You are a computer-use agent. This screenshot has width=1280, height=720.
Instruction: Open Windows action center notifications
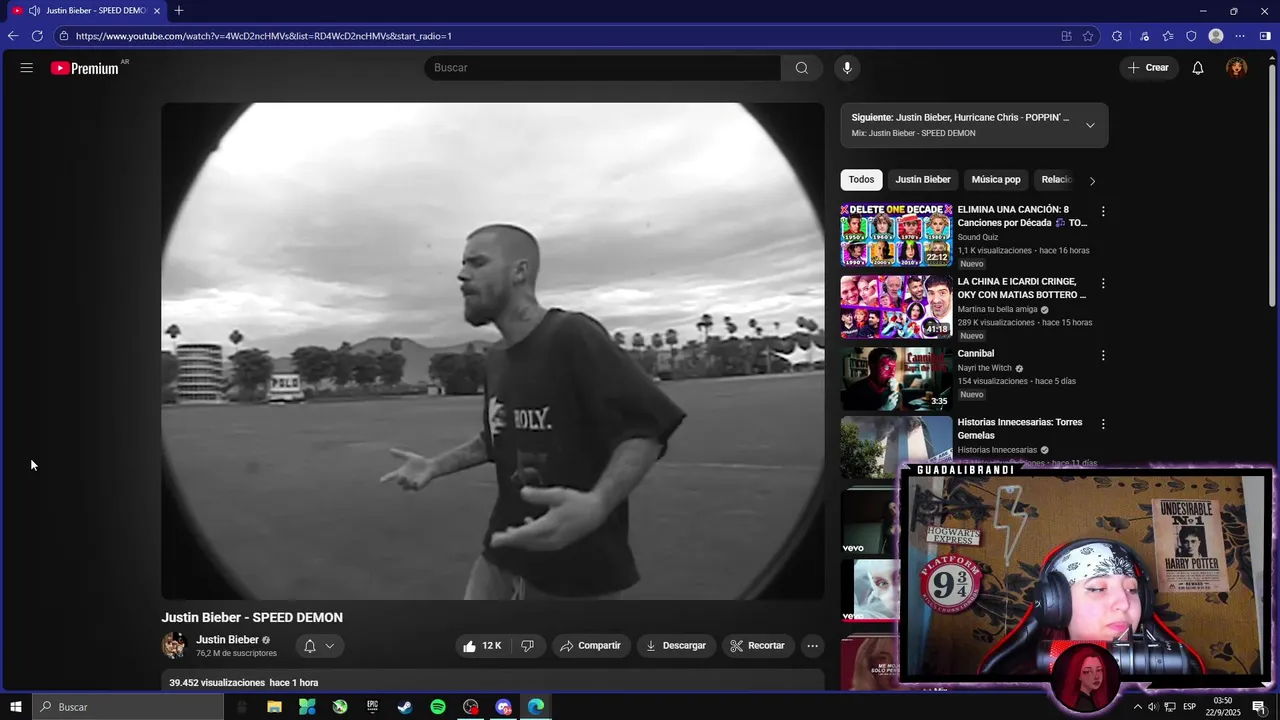pyautogui.click(x=1260, y=707)
